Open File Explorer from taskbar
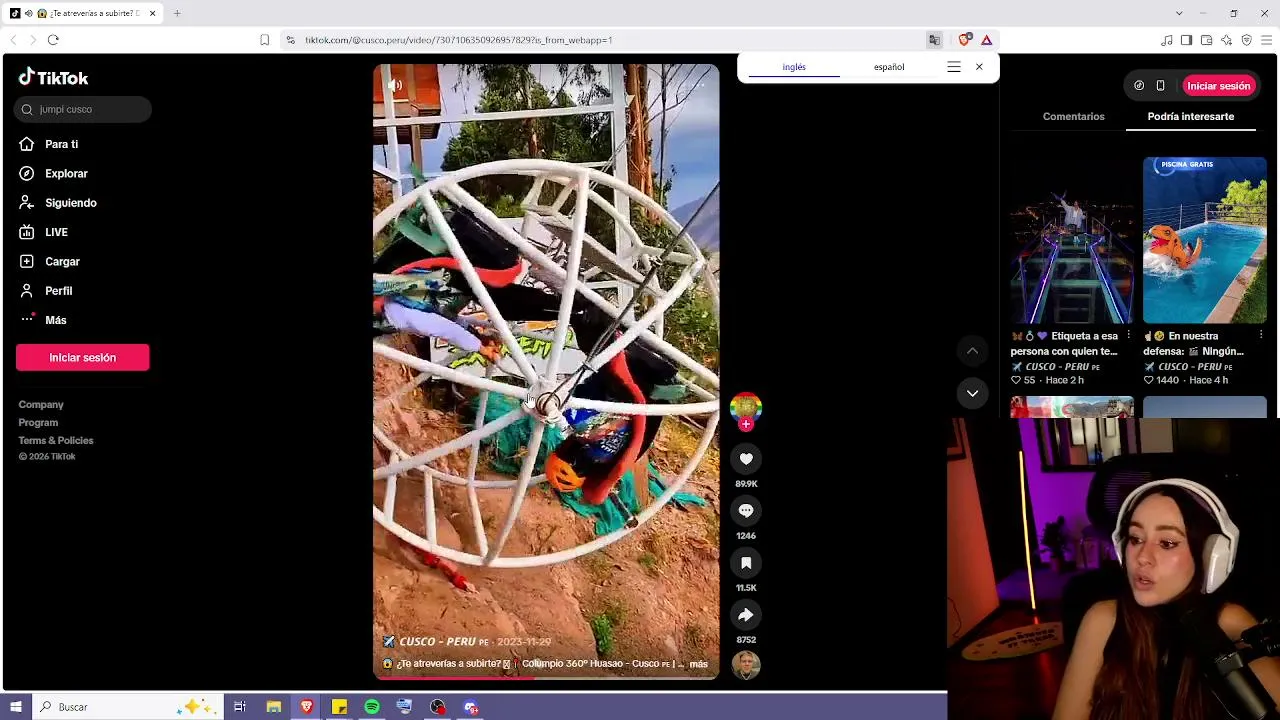This screenshot has width=1280, height=720. point(273,707)
